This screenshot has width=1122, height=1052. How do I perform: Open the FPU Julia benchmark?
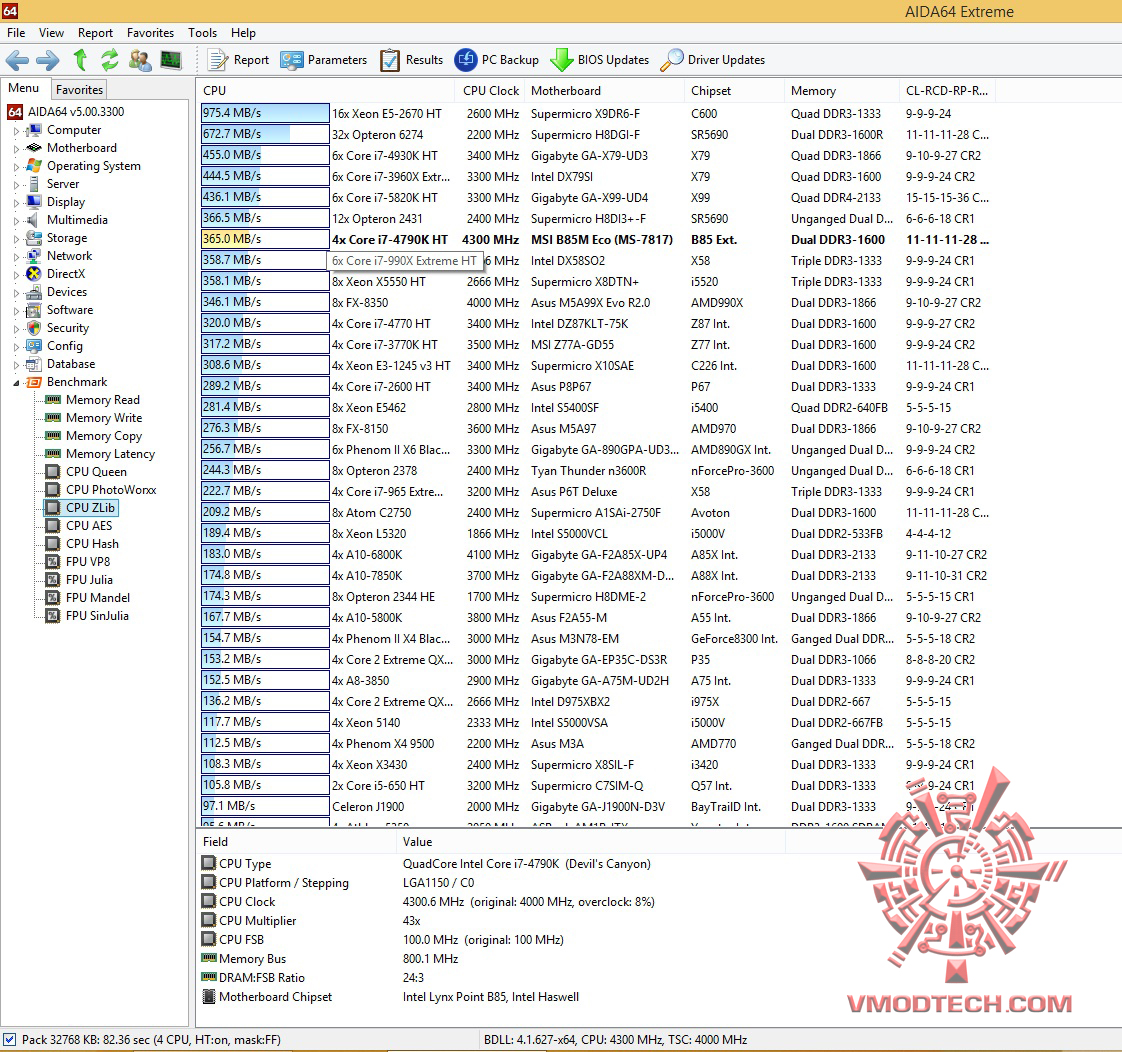79,580
